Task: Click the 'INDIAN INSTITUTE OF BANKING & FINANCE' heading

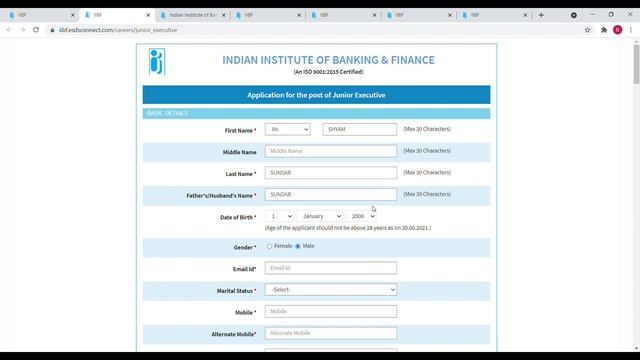Action: (329, 60)
